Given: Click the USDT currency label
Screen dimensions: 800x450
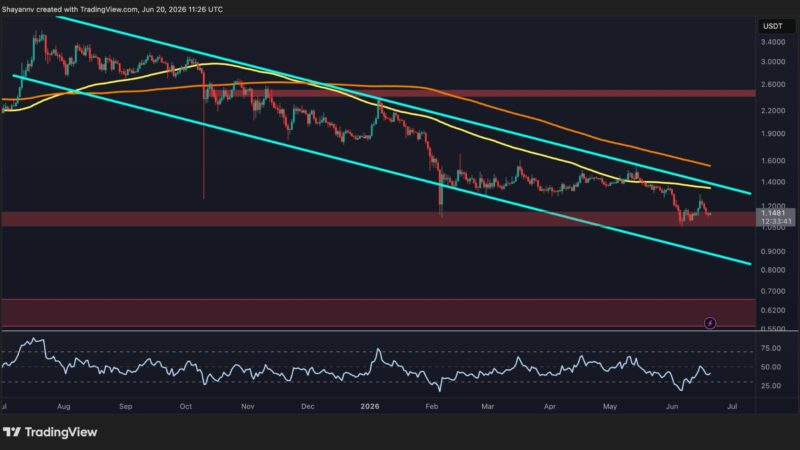Looking at the screenshot, I should (772, 26).
